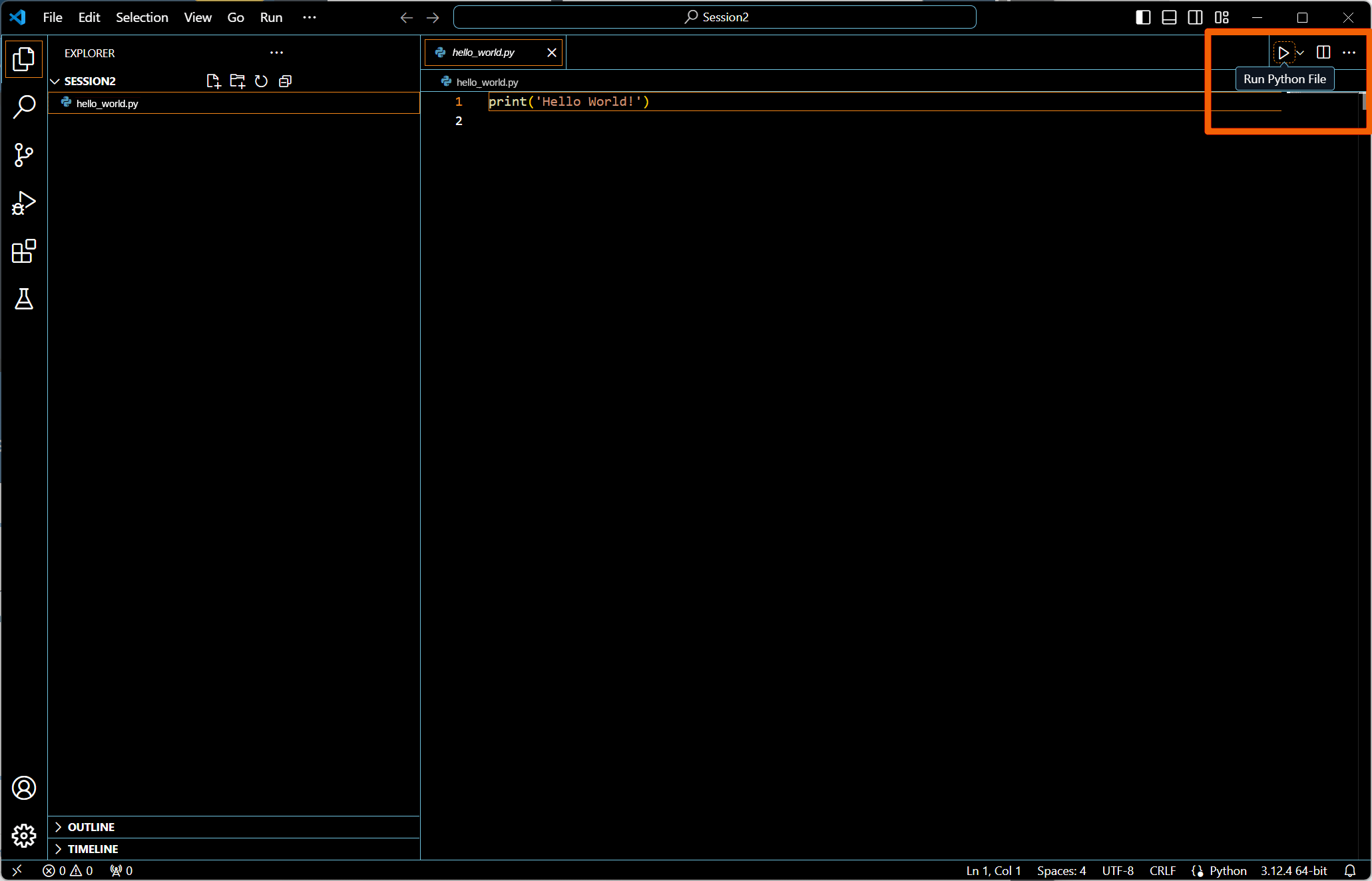Viewport: 1372px width, 881px height.
Task: Expand the TIMELINE section
Action: [93, 849]
